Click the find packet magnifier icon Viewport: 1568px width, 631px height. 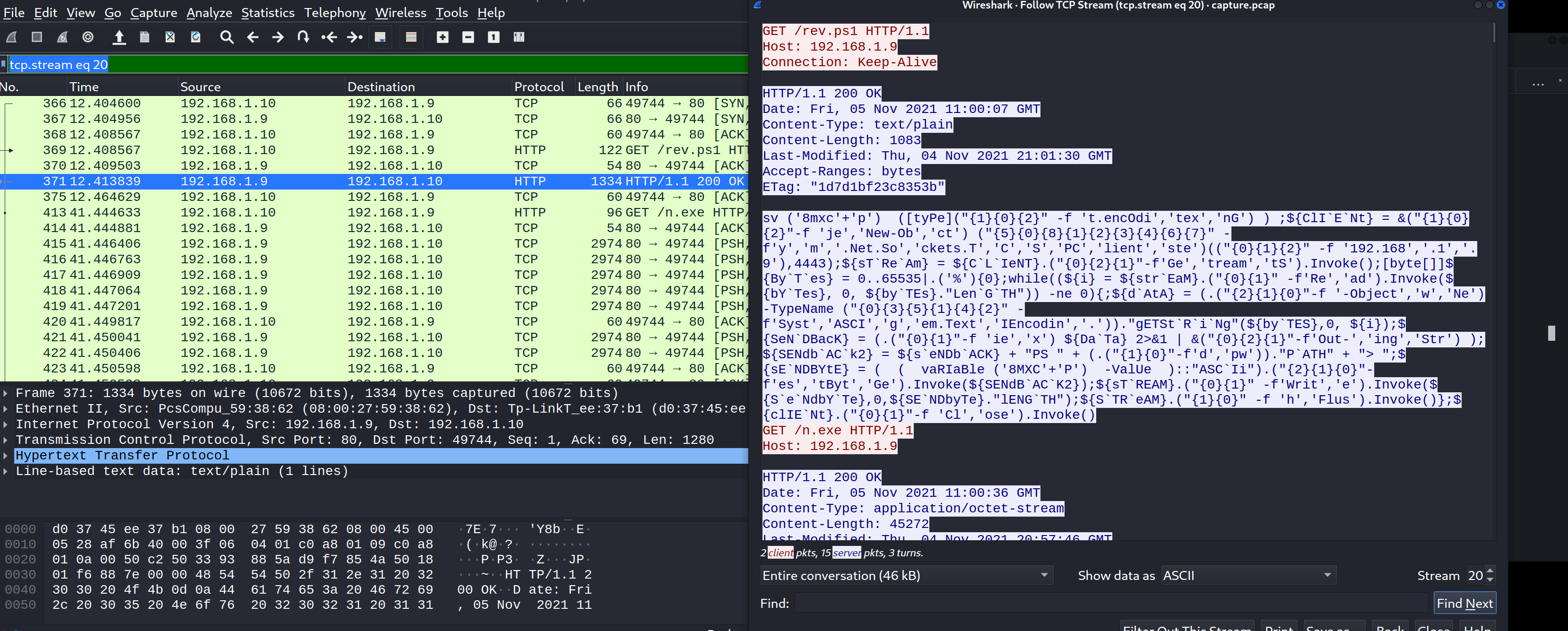pos(226,37)
